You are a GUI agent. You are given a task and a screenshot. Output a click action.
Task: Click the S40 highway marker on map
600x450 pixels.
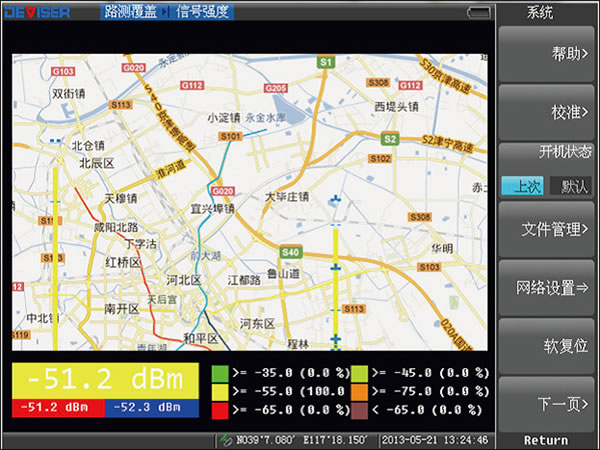tap(291, 252)
